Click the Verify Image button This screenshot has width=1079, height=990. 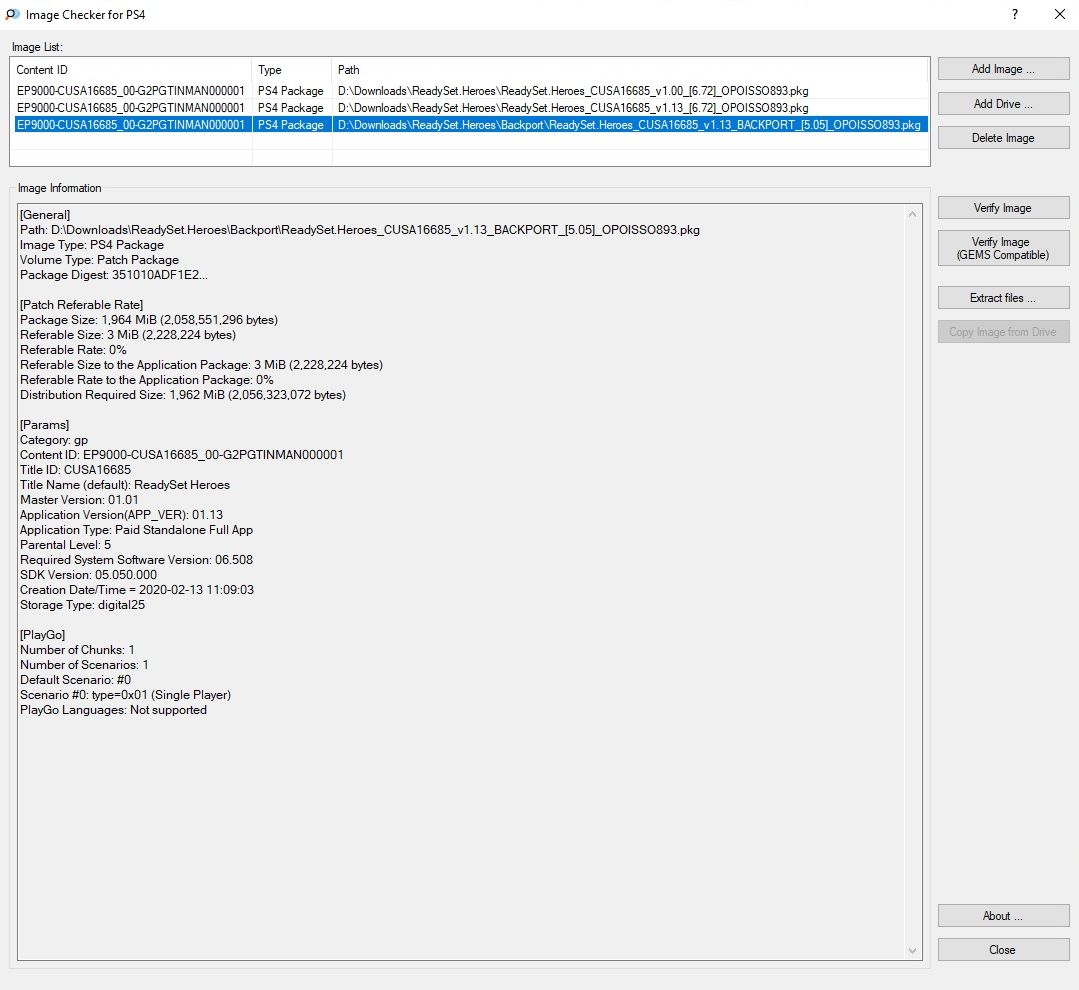(1003, 208)
